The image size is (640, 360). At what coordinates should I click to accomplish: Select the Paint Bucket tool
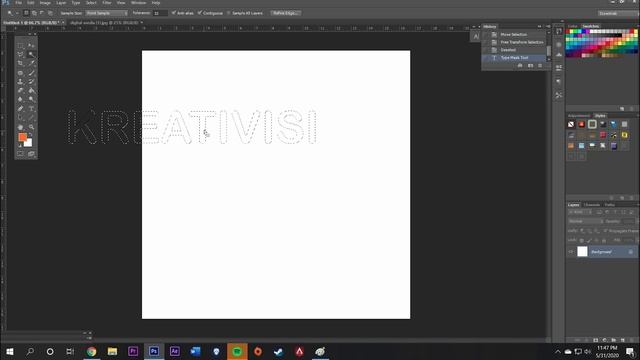(x=31, y=91)
